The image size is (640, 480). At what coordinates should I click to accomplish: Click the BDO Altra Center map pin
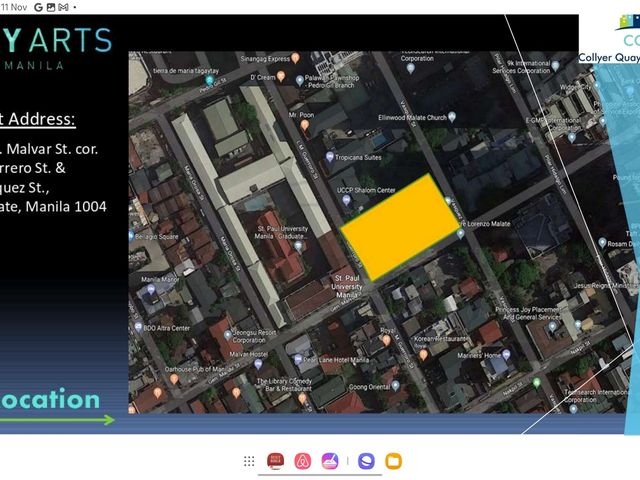point(138,327)
